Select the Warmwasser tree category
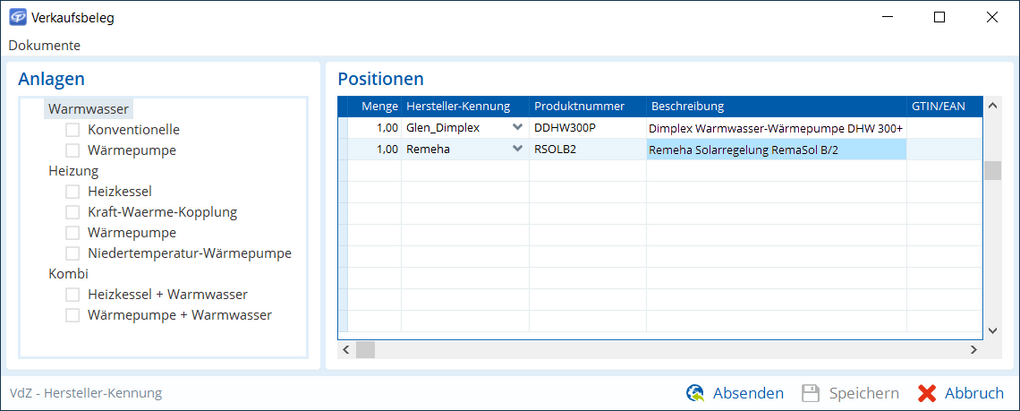Screen dimensions: 1020x411 point(89,109)
